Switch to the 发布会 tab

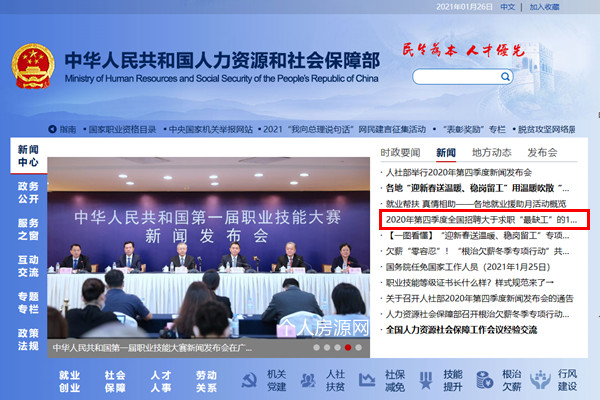[x=542, y=153]
